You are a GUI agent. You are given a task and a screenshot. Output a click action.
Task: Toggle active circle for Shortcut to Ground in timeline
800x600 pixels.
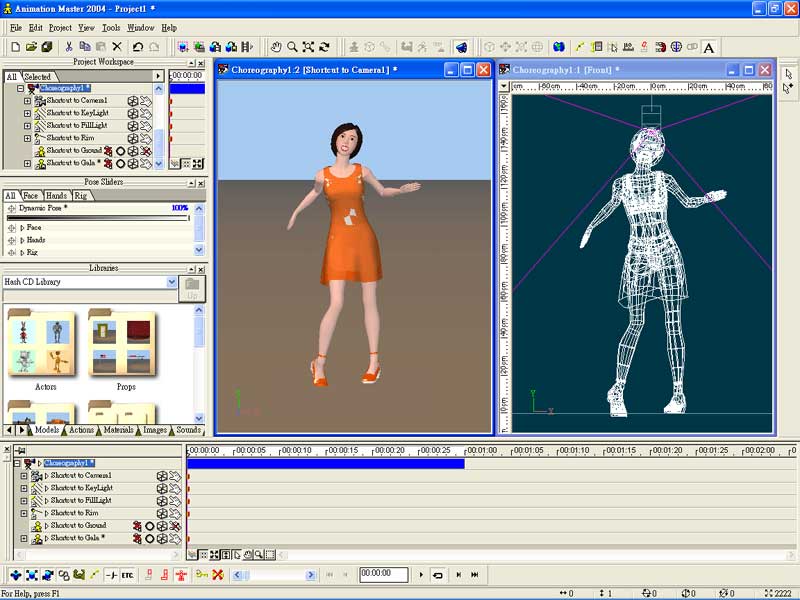[x=149, y=526]
